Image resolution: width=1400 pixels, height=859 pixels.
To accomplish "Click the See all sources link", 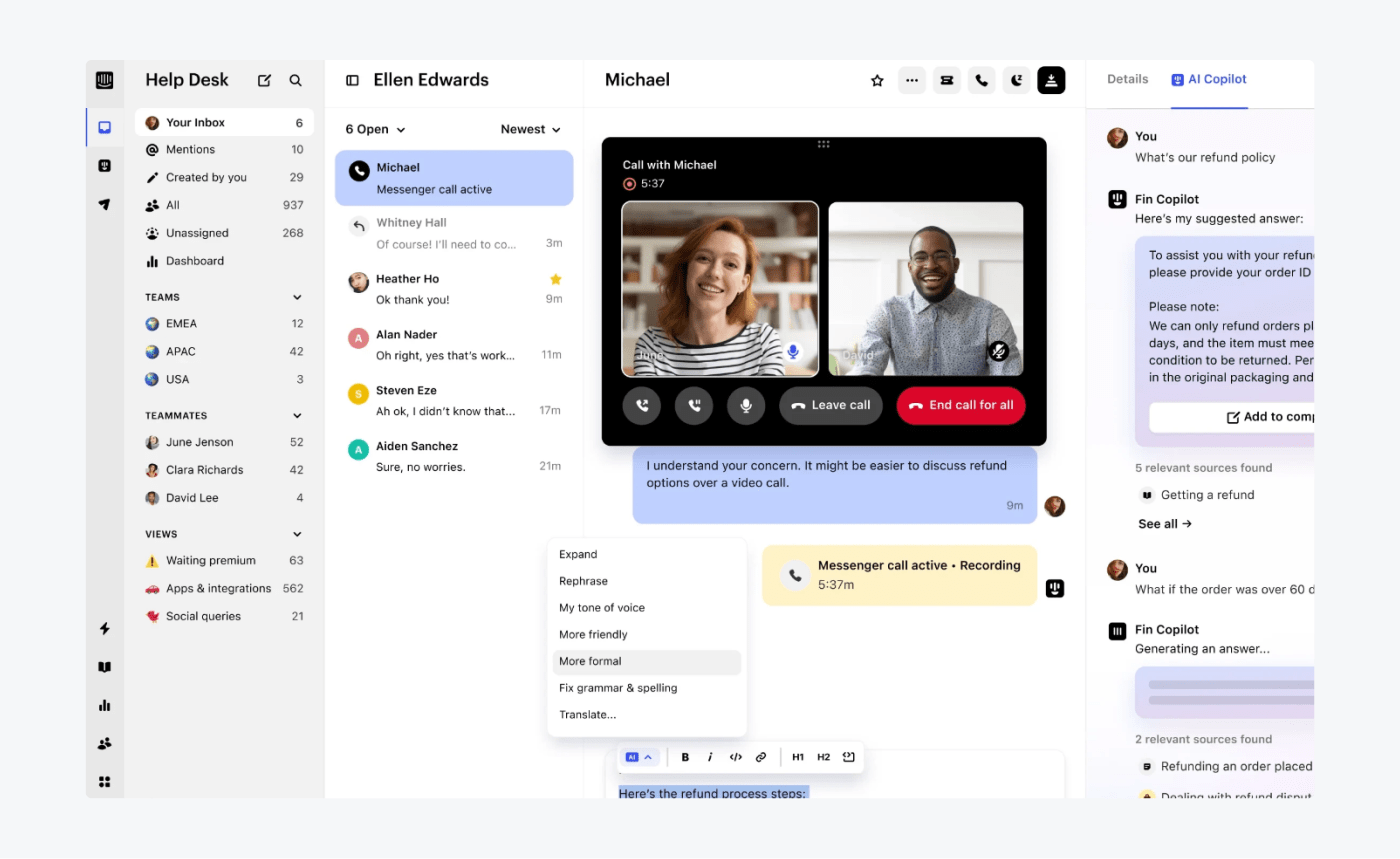I will click(1164, 523).
